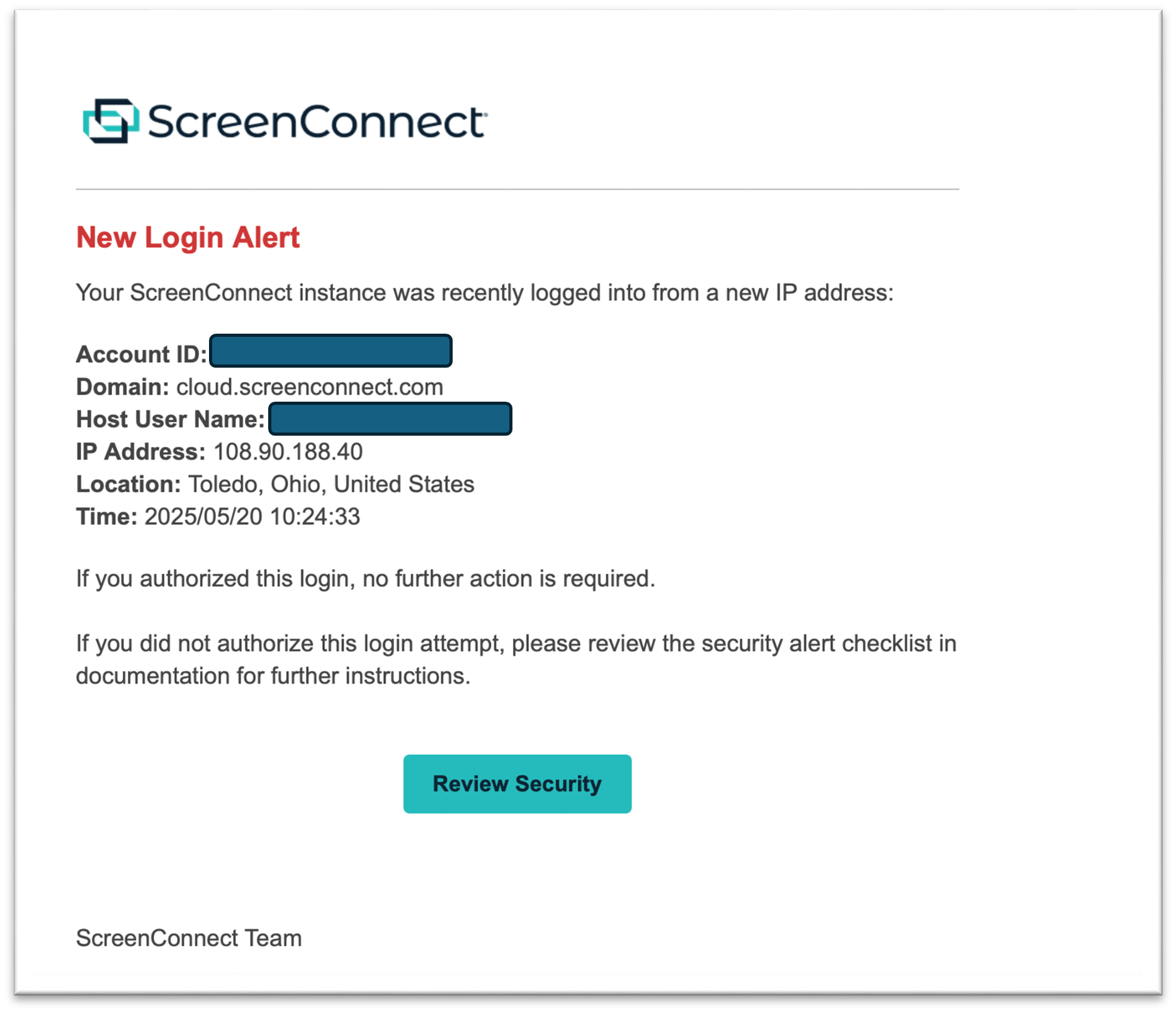1176x1013 pixels.
Task: Click the redacted Account ID box
Action: (331, 351)
